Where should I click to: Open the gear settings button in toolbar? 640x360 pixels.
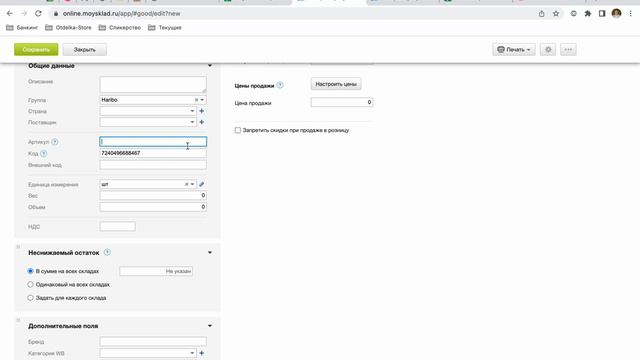click(548, 49)
